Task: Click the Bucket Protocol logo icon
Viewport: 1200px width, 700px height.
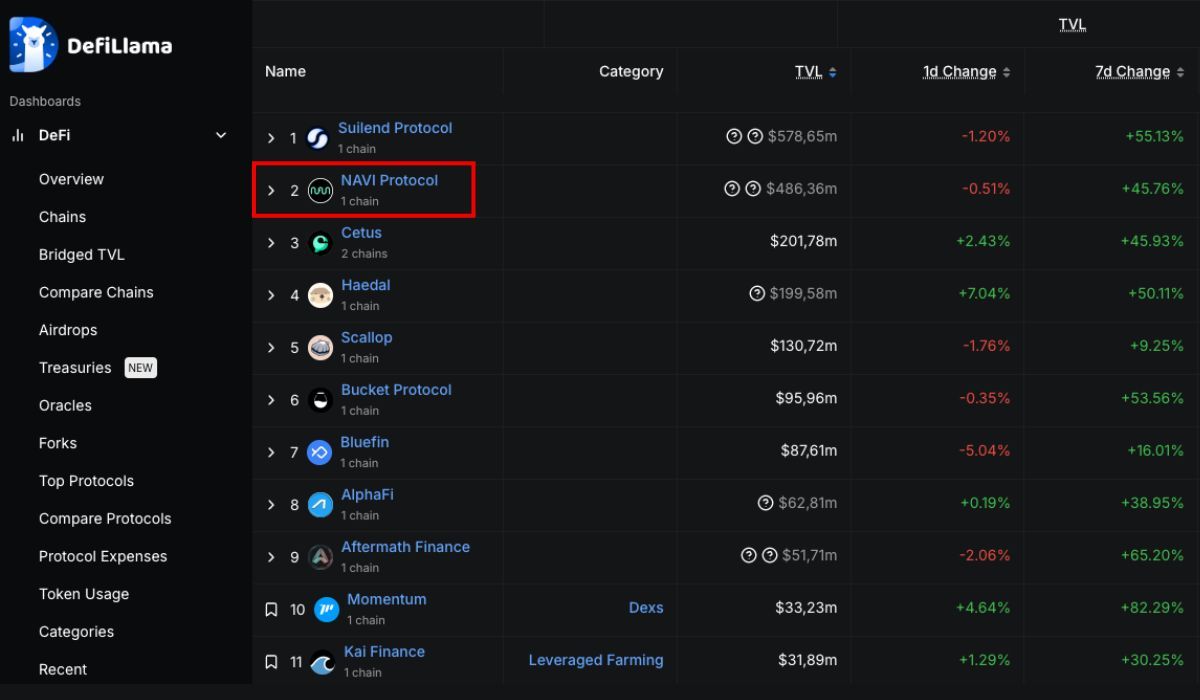Action: point(320,400)
